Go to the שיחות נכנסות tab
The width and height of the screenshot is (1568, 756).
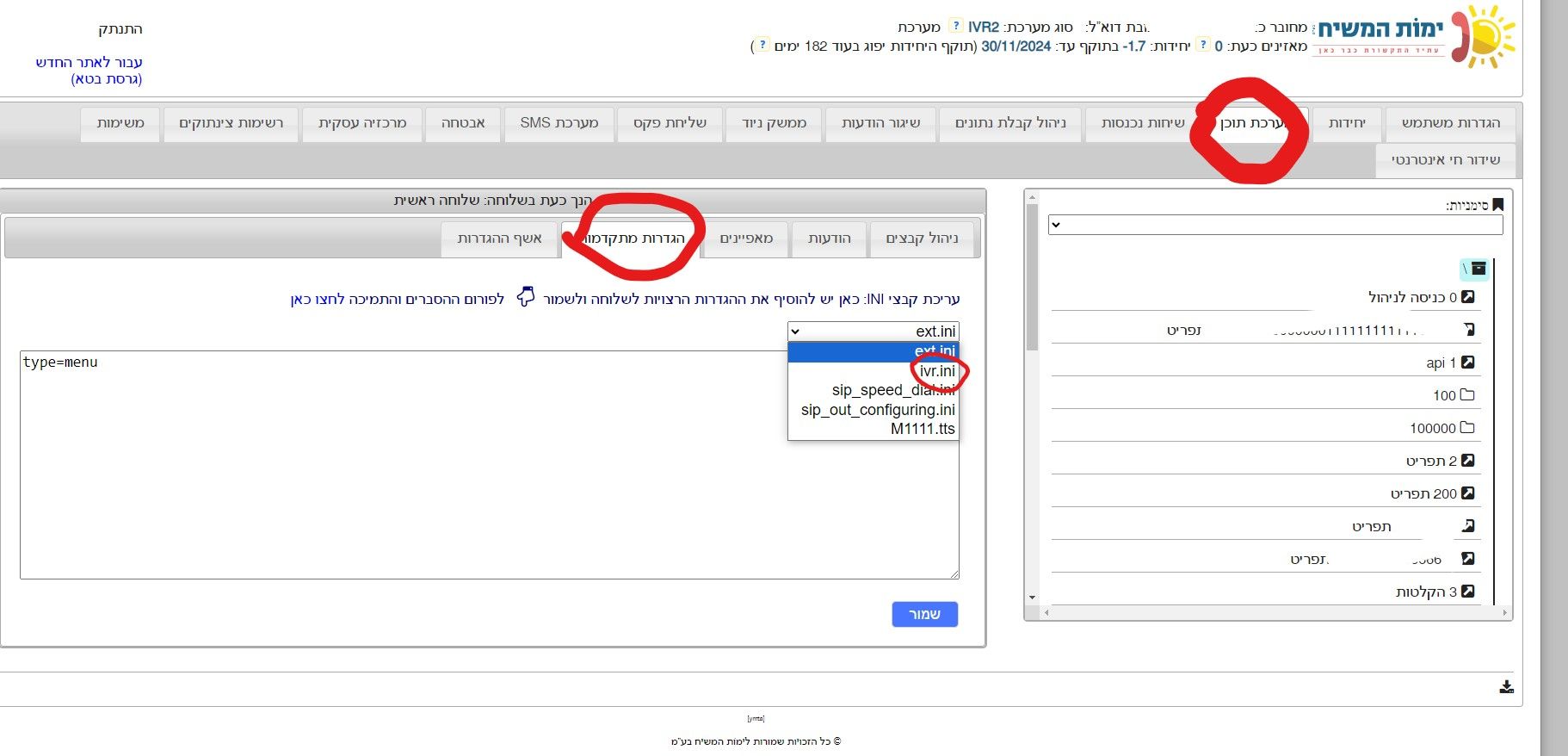tap(1143, 124)
